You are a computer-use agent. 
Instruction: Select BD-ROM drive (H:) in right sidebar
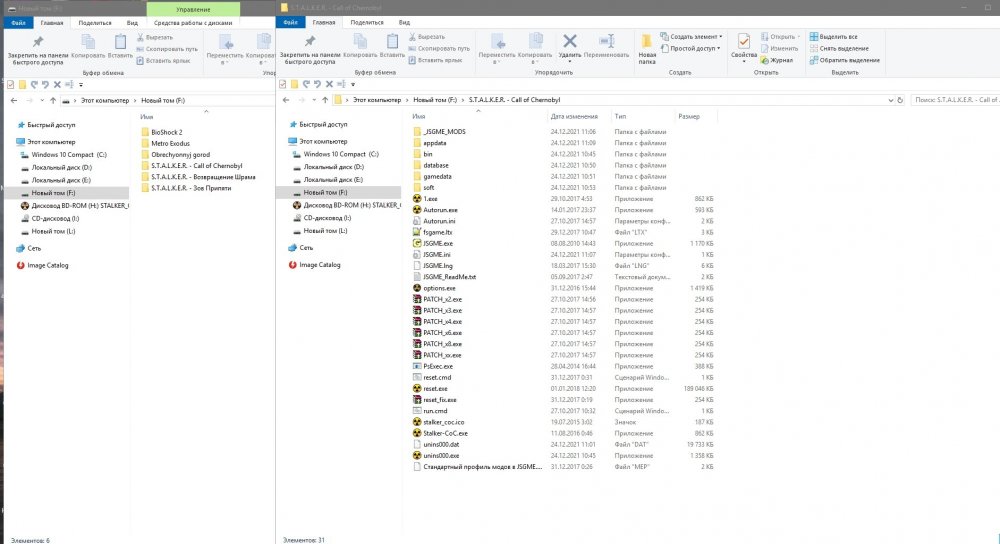(x=346, y=205)
